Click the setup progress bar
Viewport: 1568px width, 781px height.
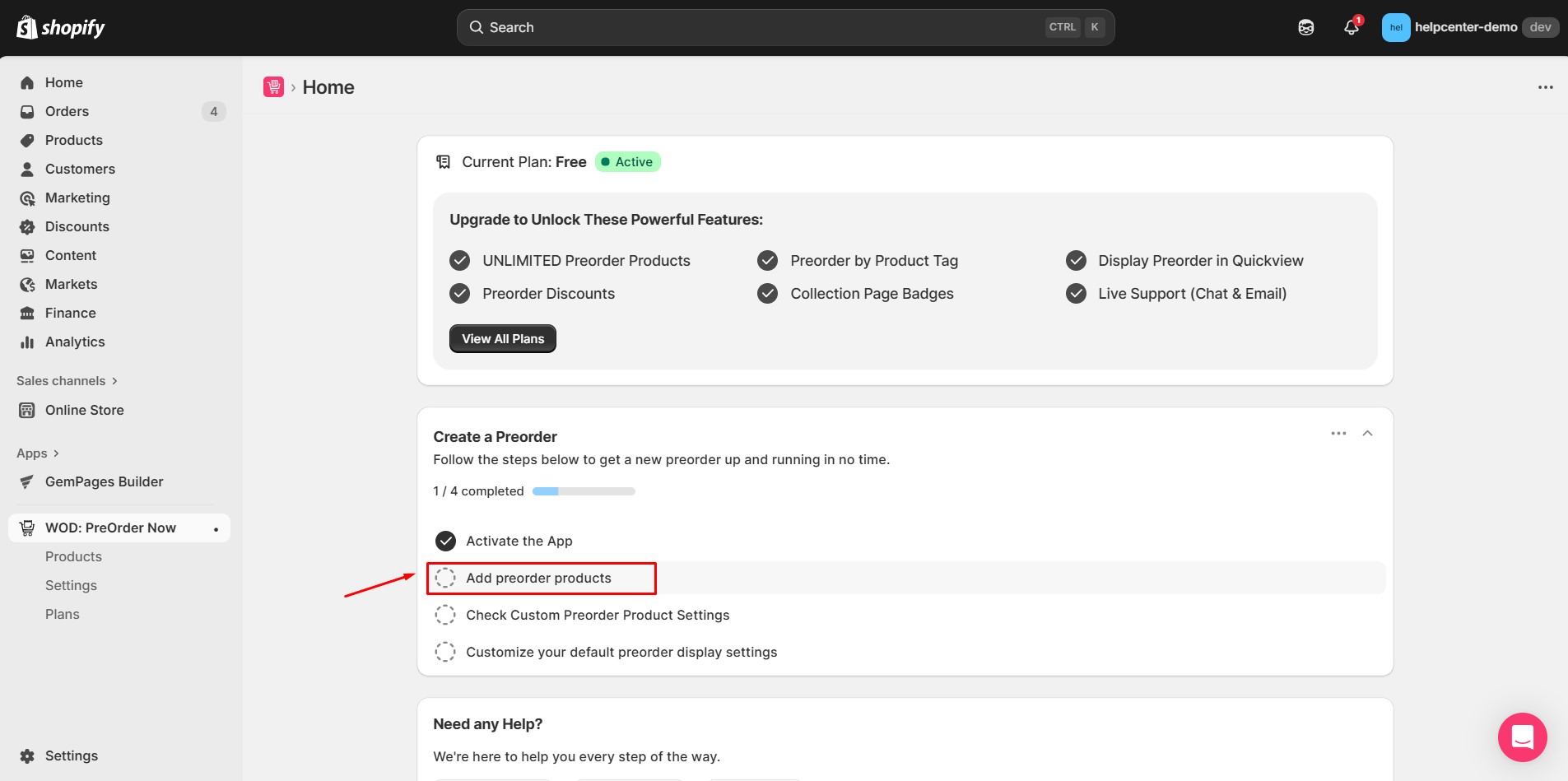pos(584,491)
